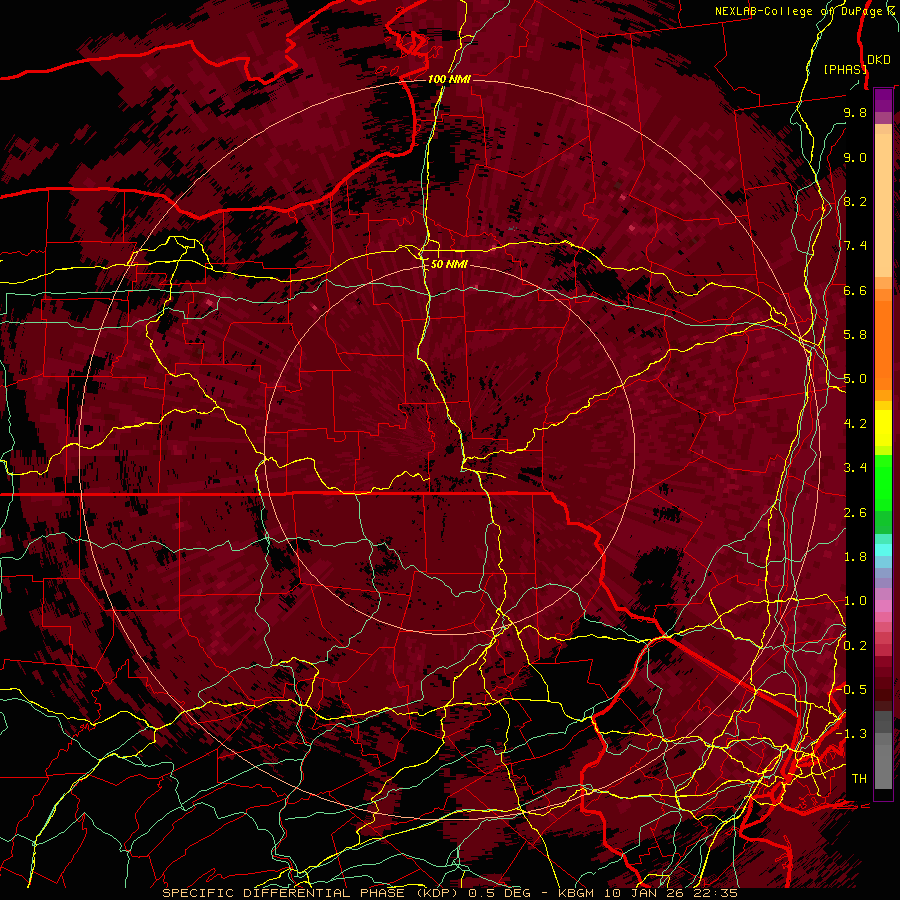This screenshot has height=900, width=900.
Task: Click the 7.4 scale value
Action: (855, 246)
